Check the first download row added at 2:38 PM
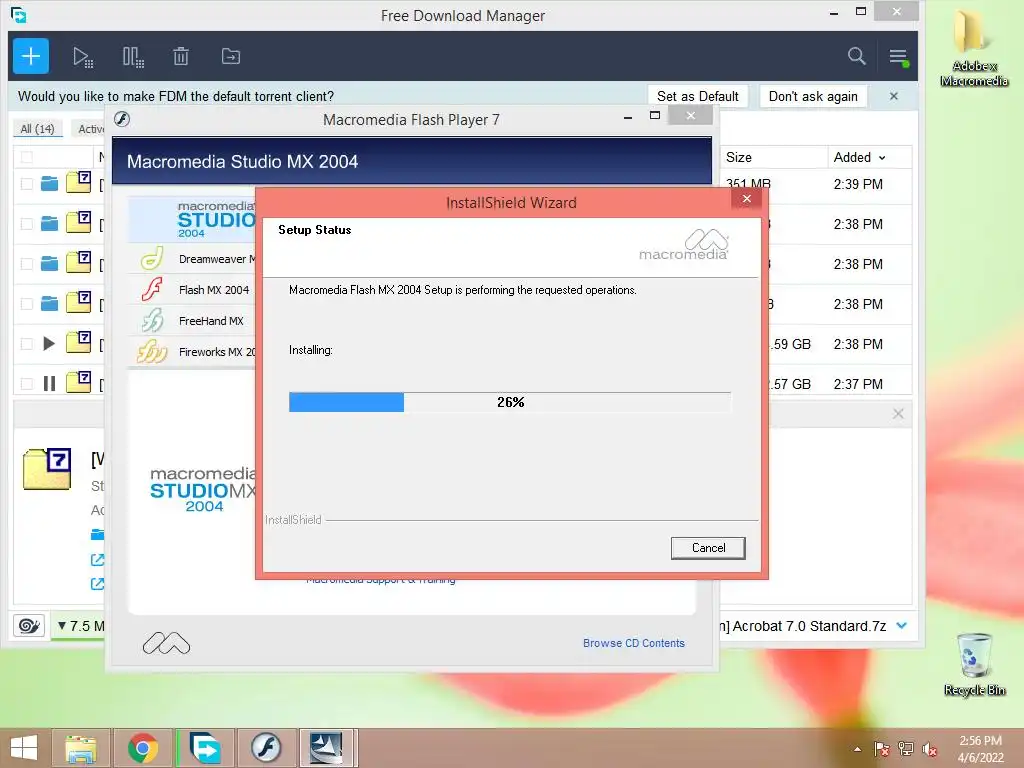The width and height of the screenshot is (1024, 768). coord(27,224)
